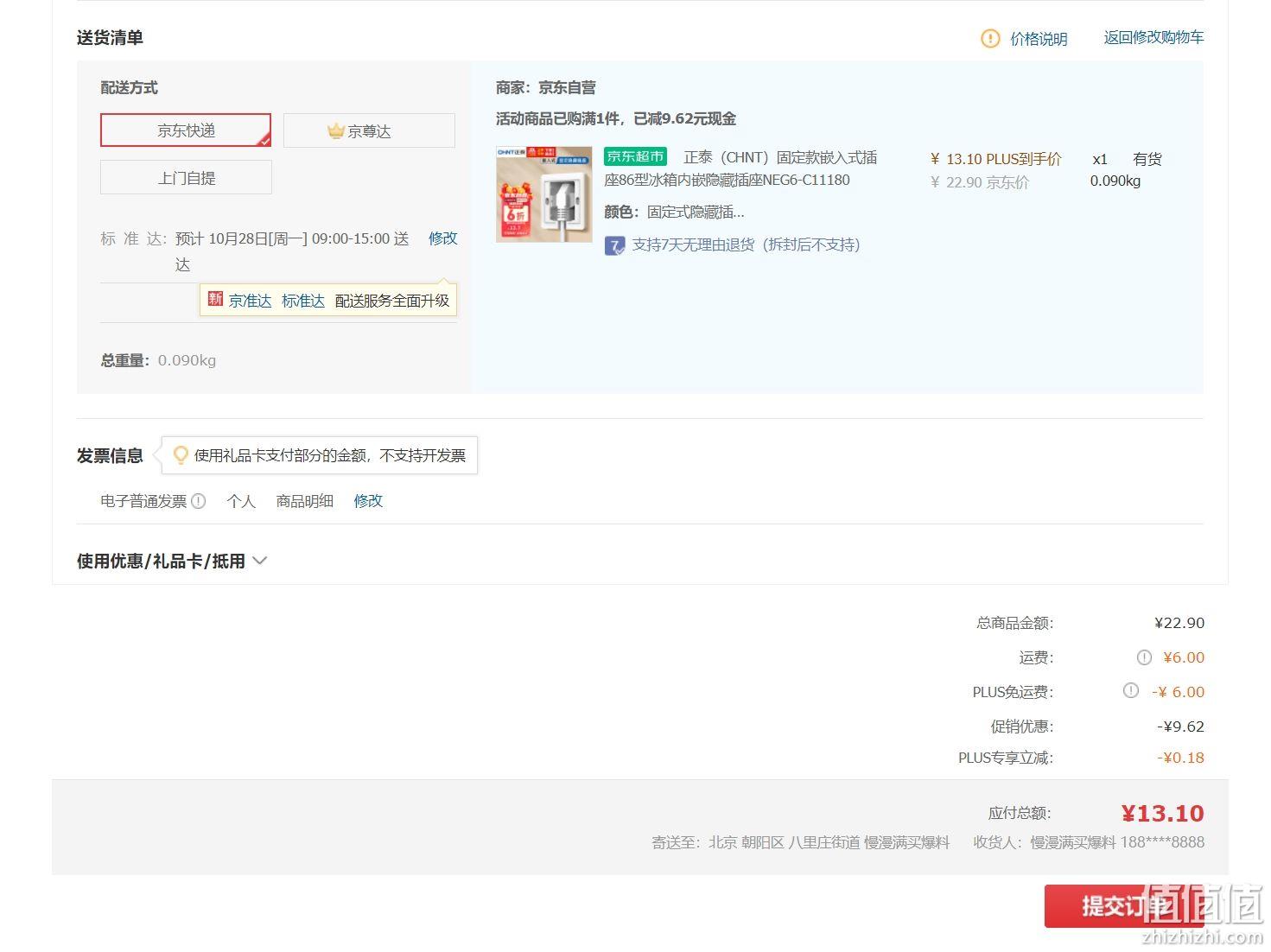Click the shipping address 寄送至 line

pos(801,842)
